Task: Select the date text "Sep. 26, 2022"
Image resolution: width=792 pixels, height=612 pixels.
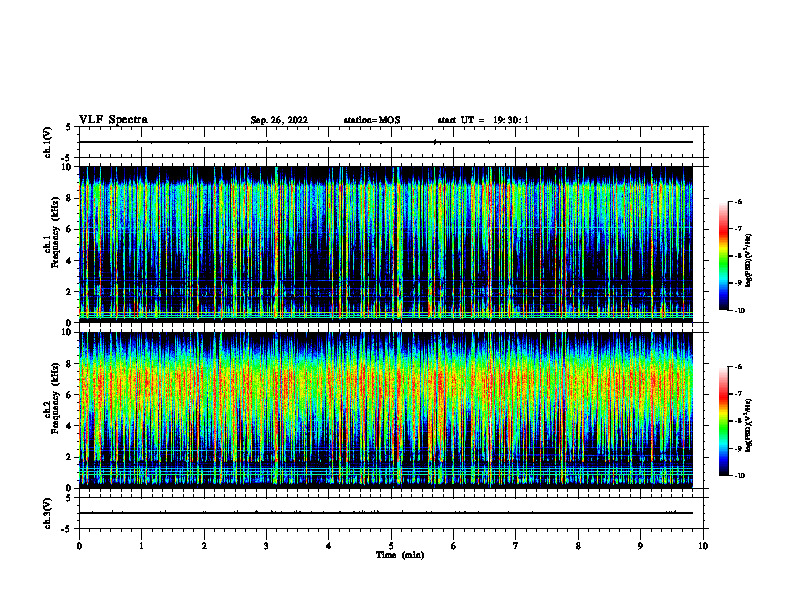Action: 279,120
